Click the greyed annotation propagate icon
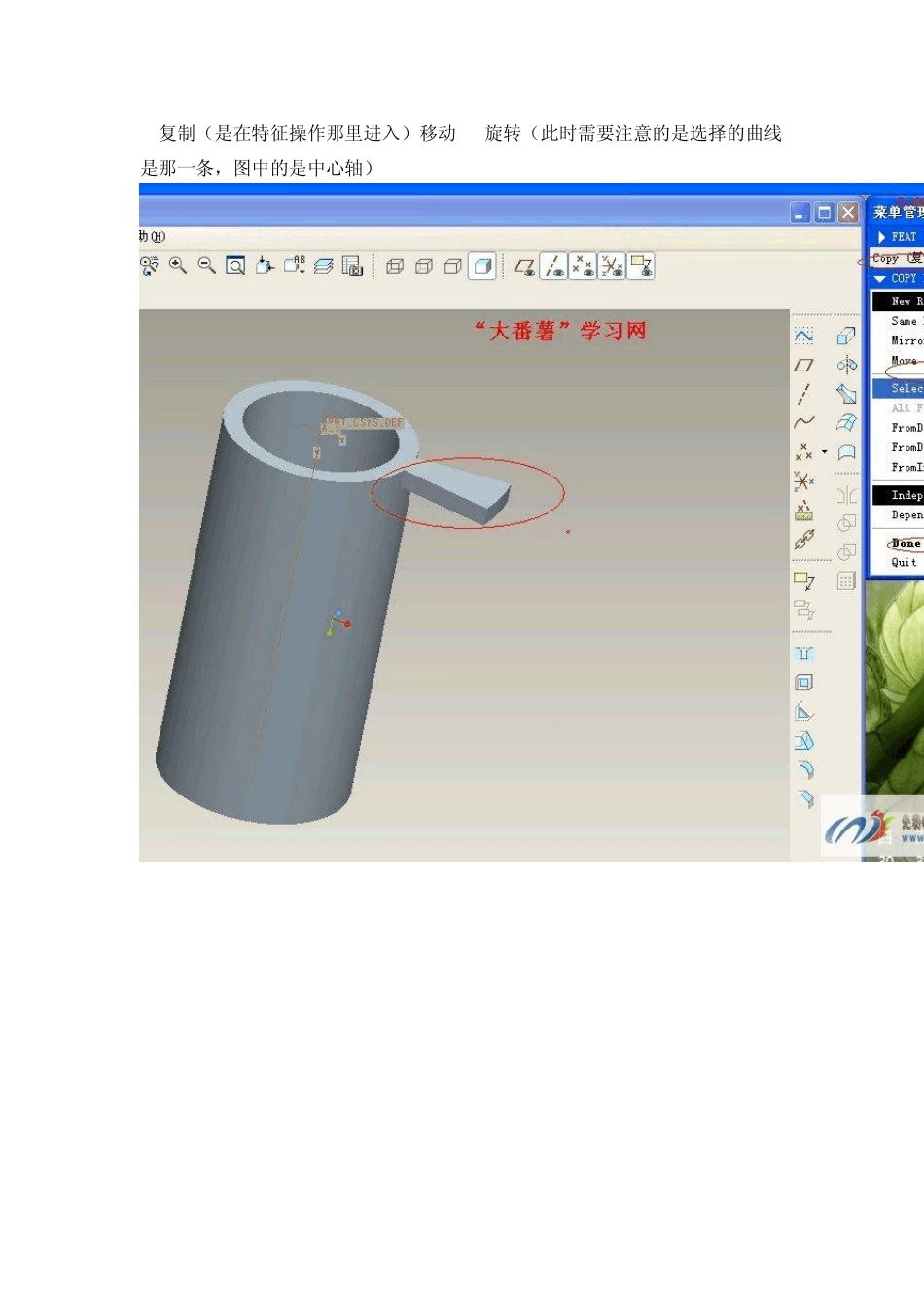The image size is (924, 1307). click(803, 611)
